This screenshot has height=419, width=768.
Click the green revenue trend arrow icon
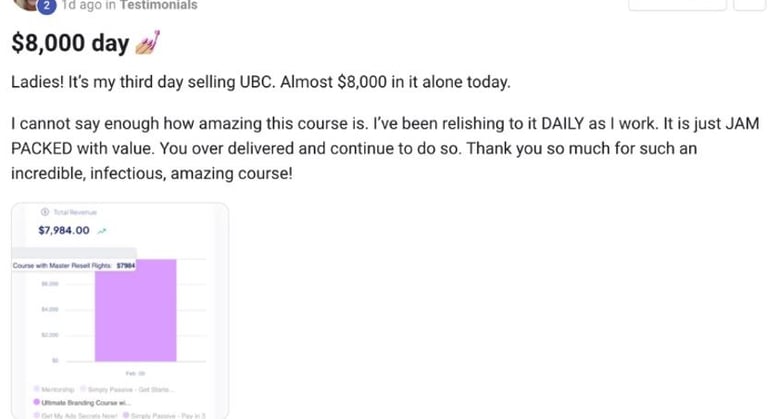point(102,231)
